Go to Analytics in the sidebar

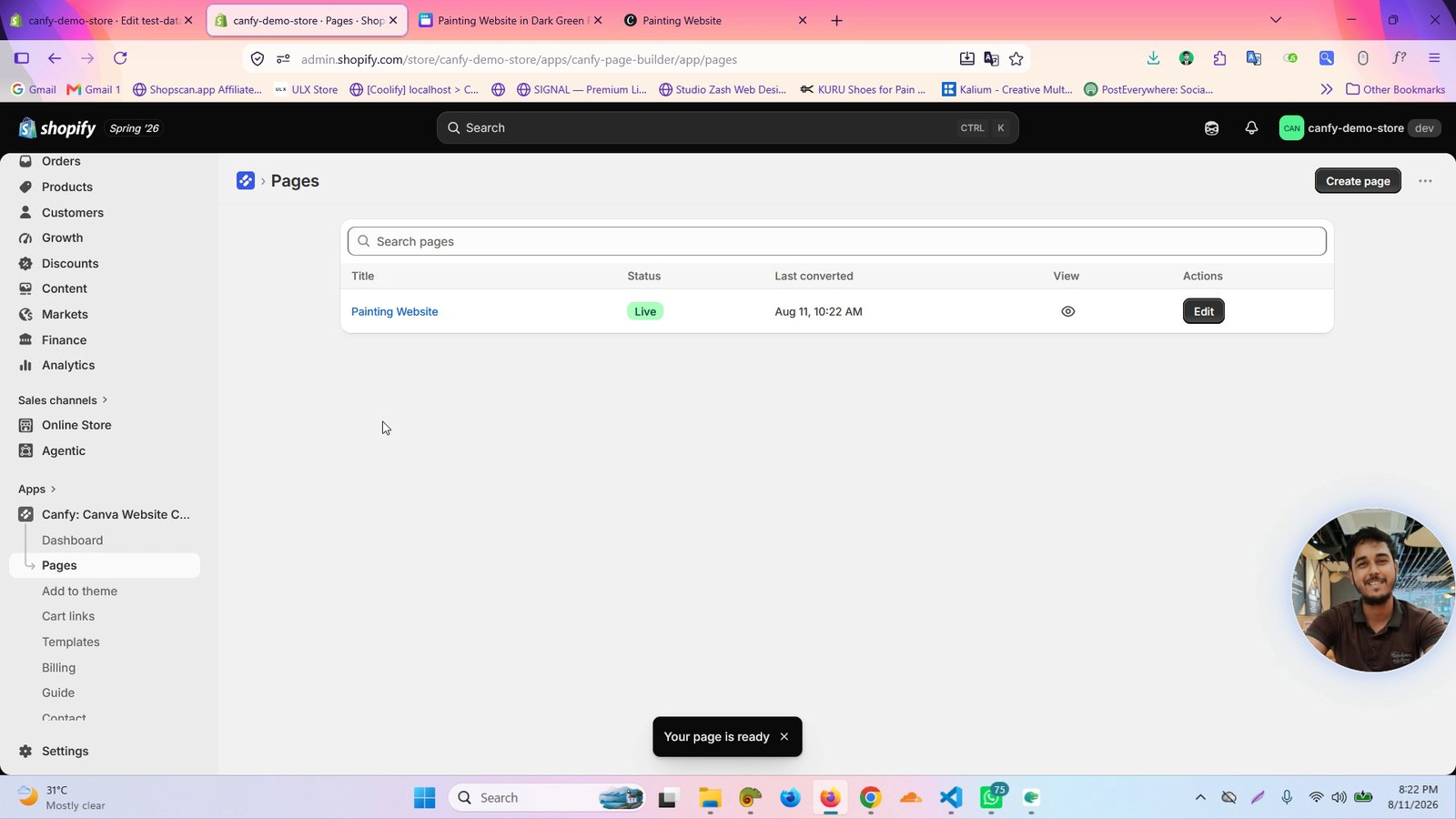point(68,366)
